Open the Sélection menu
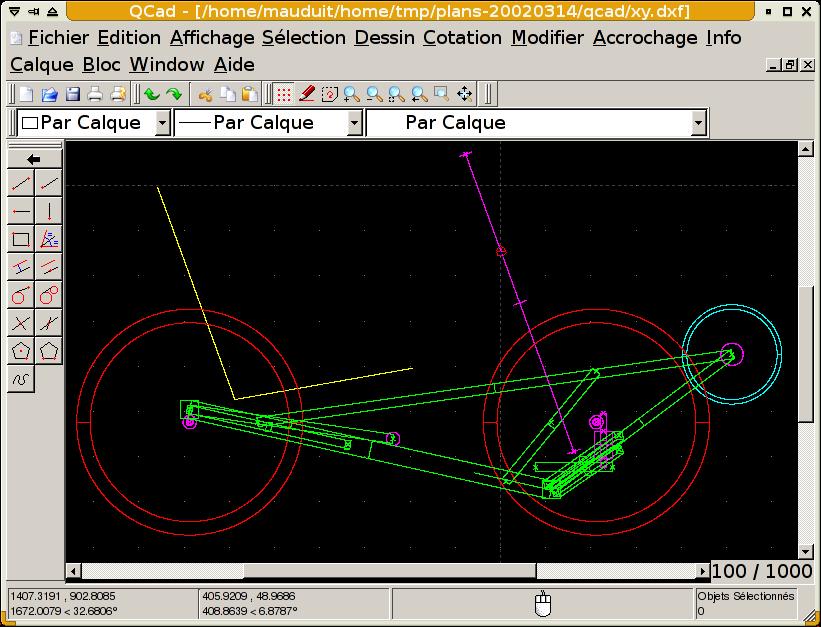The image size is (821, 627). click(x=304, y=38)
